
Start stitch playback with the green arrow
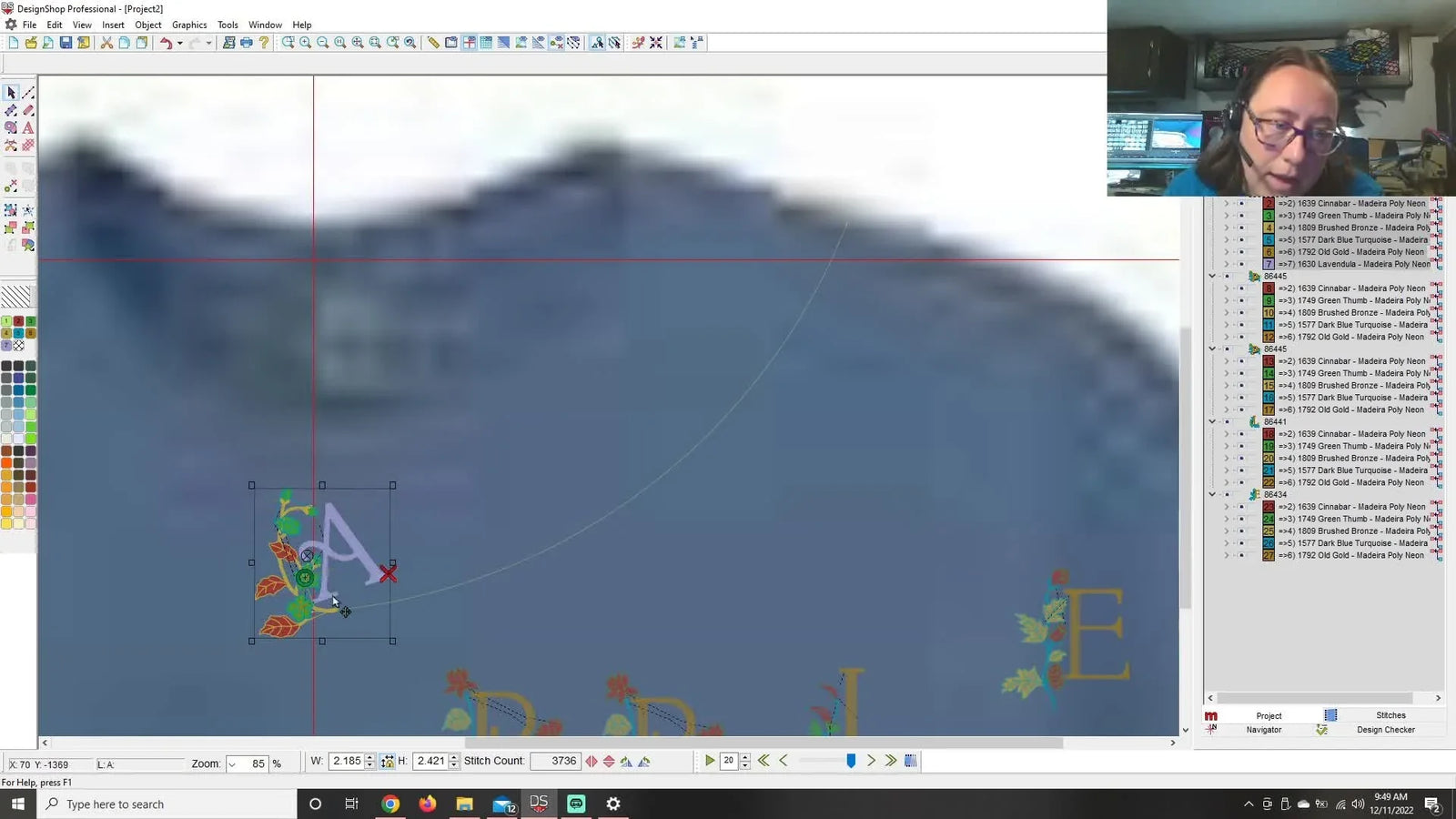tap(709, 761)
